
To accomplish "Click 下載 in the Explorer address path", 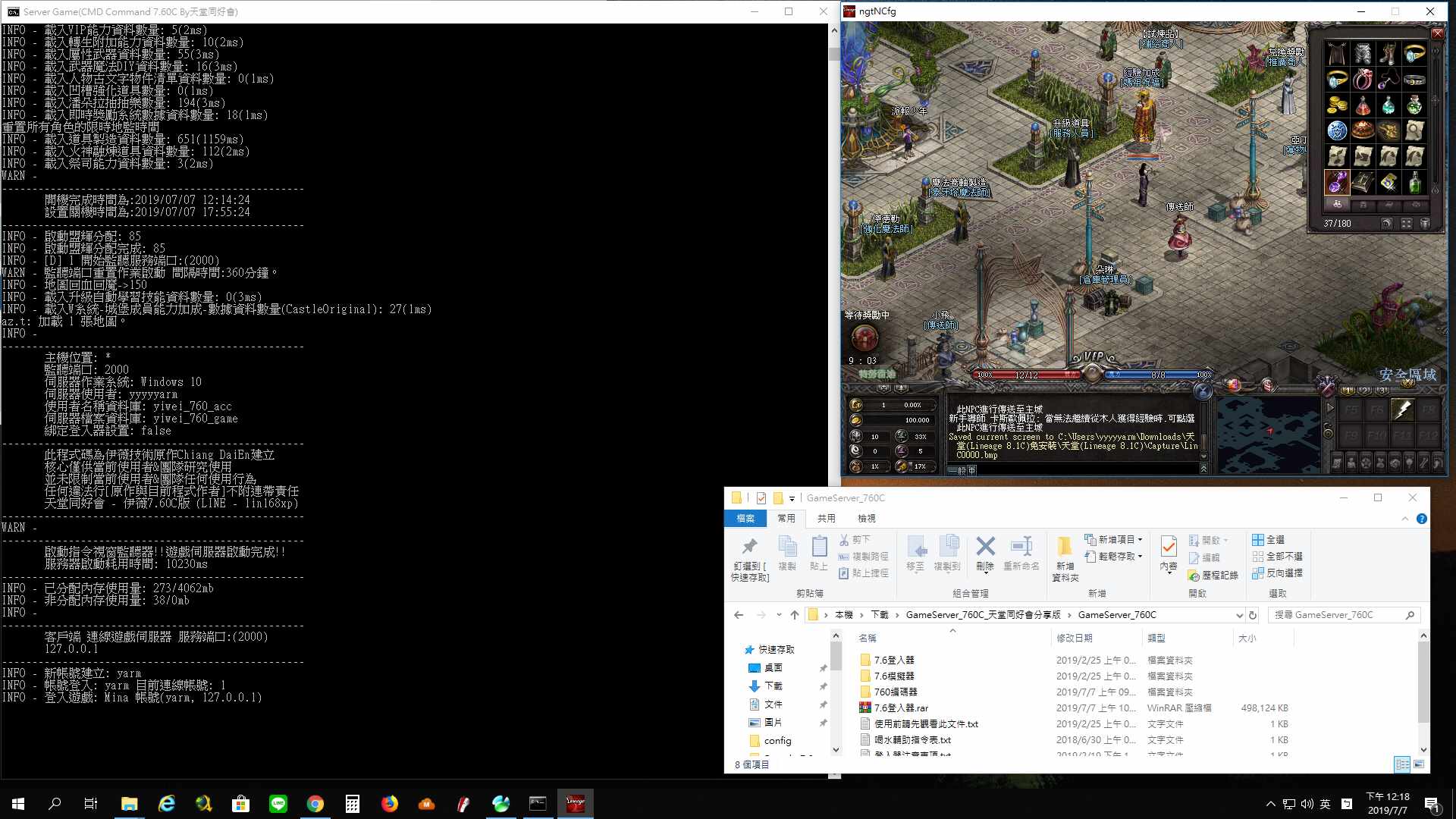I will pyautogui.click(x=880, y=615).
